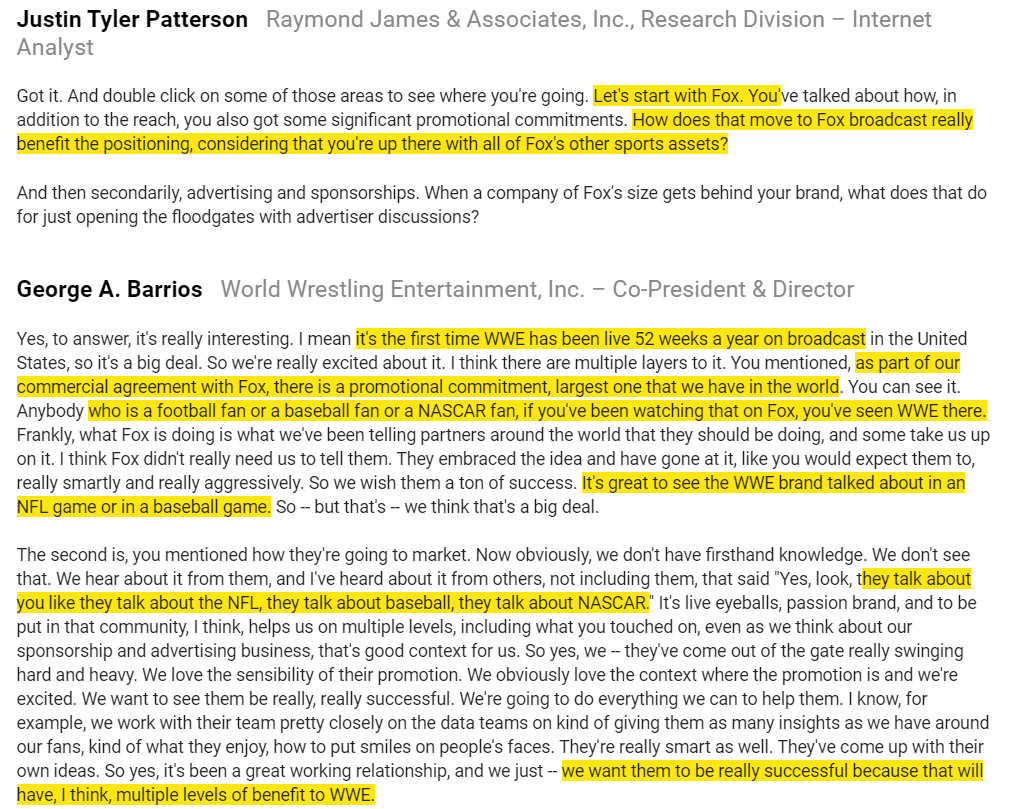Screen dimensions: 1028x809
Task: Click the word "Analyst" under Patterson's name
Action: coord(55,48)
